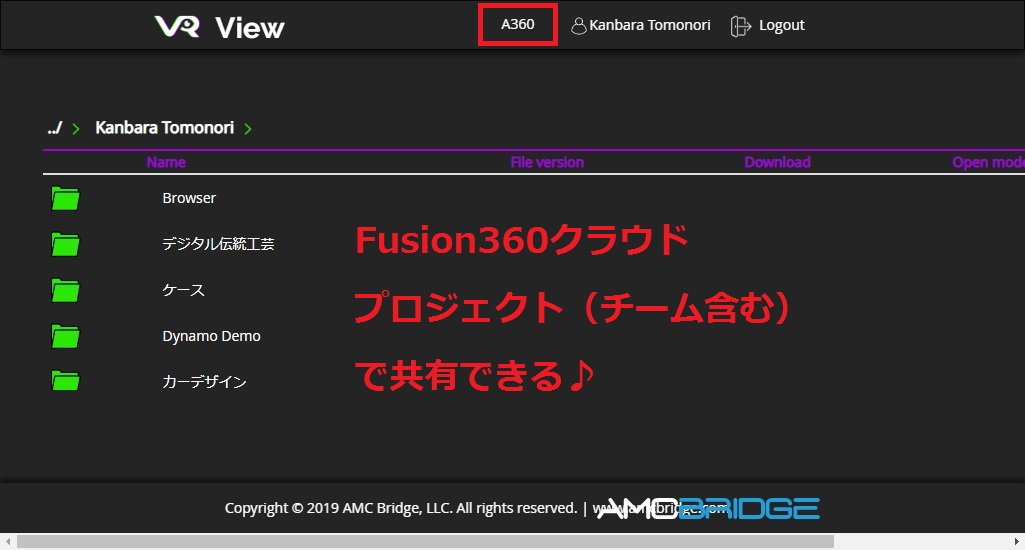Click the chevron after Kanbara Tomonori breadcrumb

click(248, 129)
